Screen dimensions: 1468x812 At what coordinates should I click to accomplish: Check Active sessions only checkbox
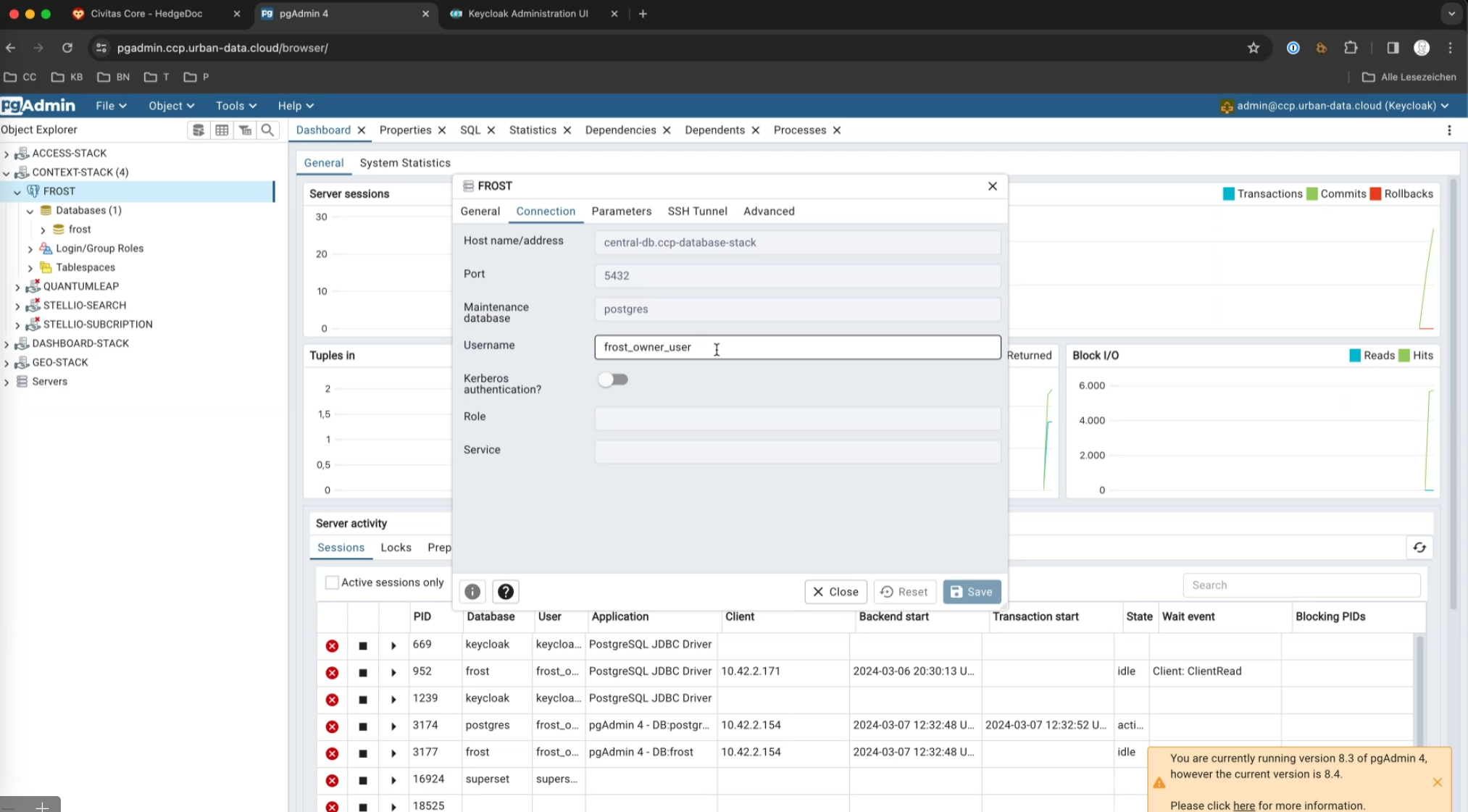point(332,582)
